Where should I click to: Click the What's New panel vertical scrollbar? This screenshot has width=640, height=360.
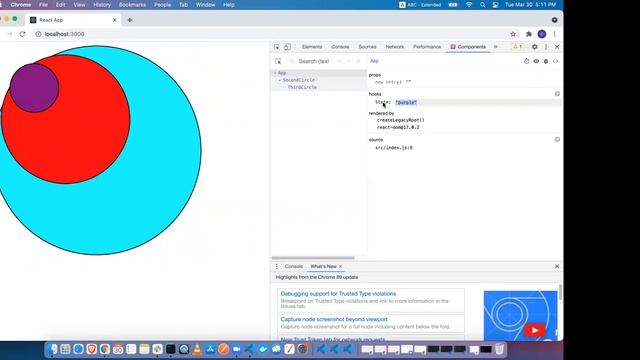coord(560,292)
